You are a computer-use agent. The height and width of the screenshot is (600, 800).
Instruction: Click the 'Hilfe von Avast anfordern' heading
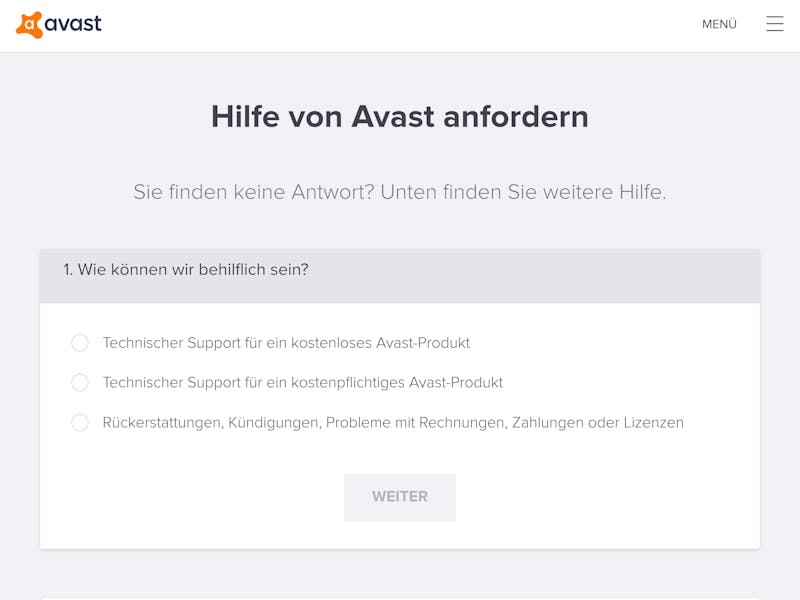399,116
